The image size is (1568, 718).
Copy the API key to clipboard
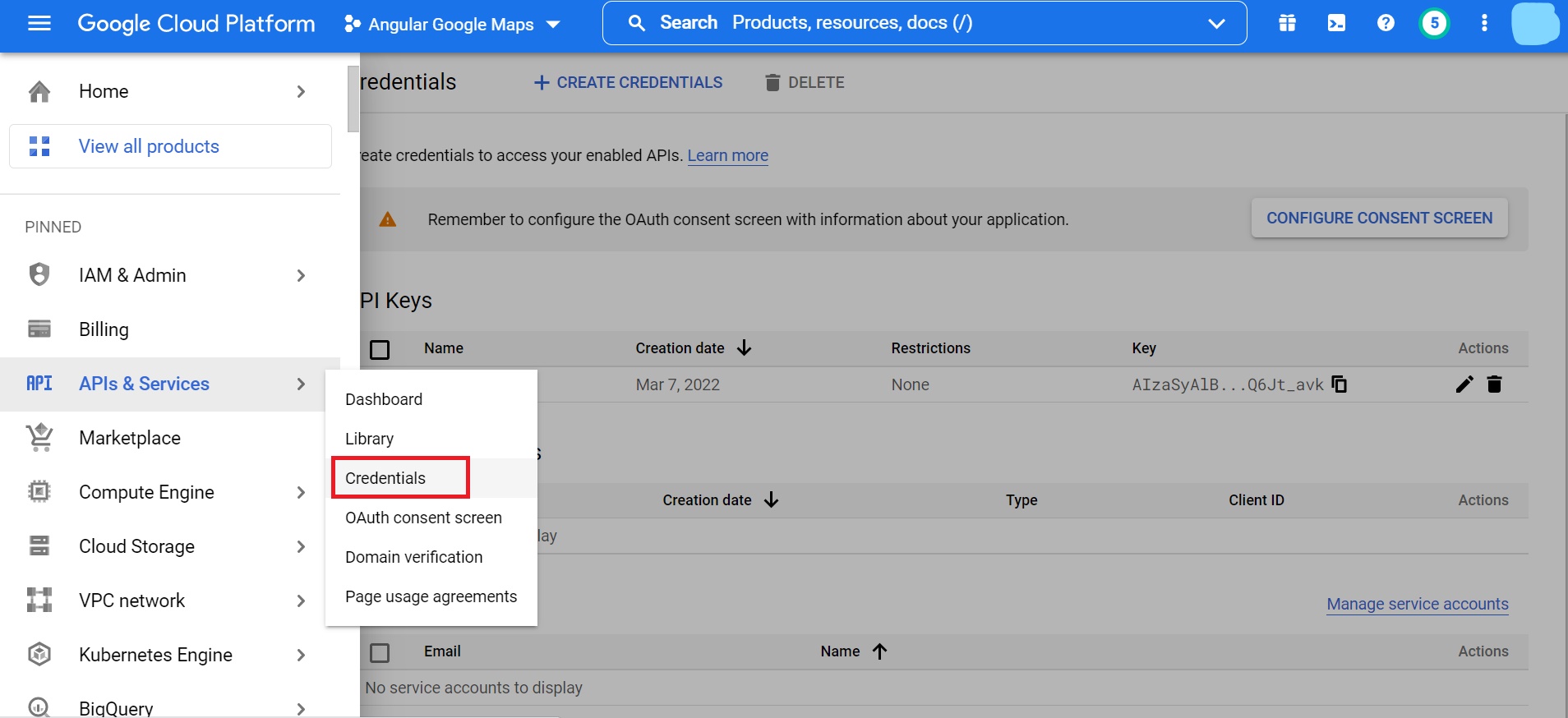coord(1339,384)
